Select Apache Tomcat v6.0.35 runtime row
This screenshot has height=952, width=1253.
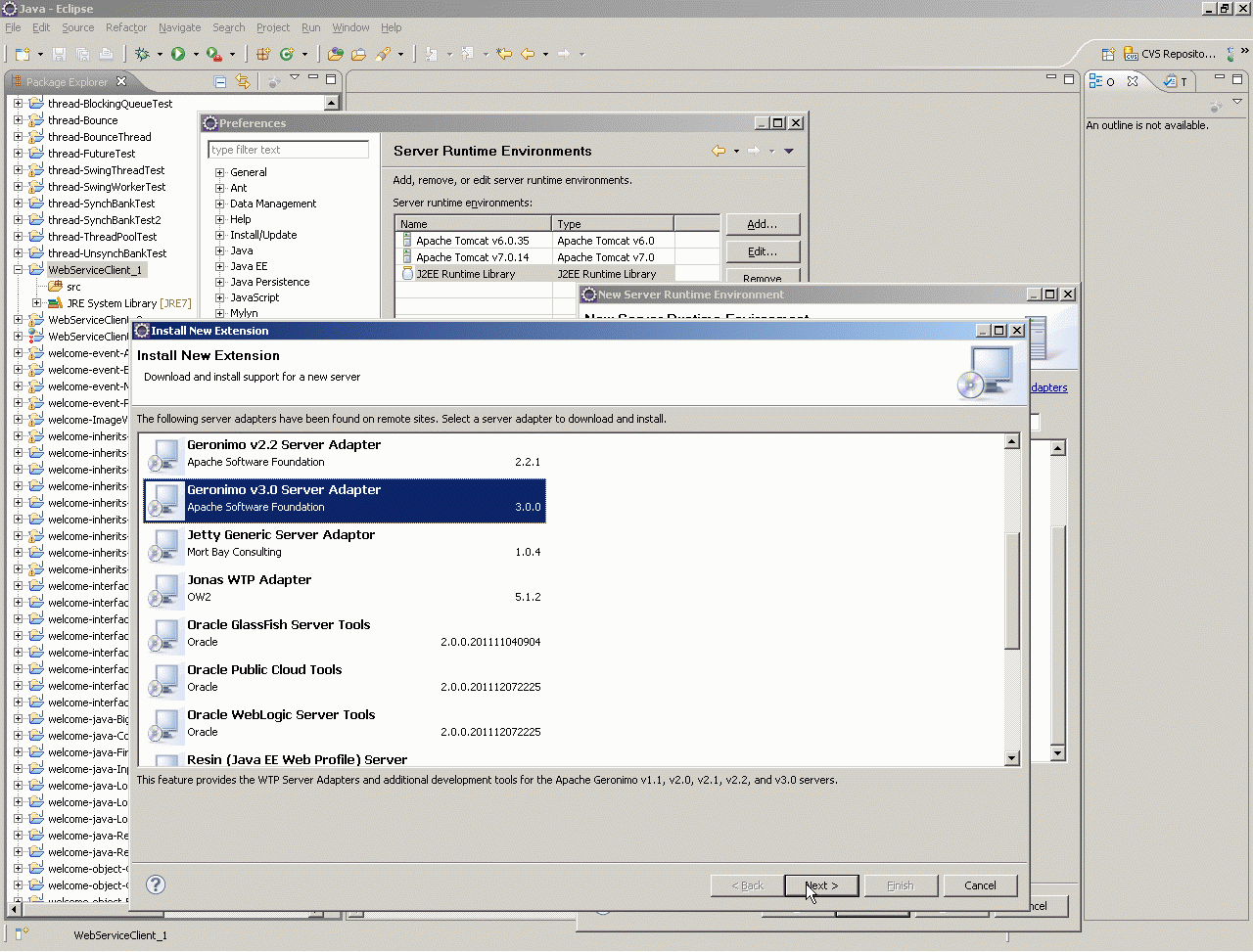[x=557, y=241]
